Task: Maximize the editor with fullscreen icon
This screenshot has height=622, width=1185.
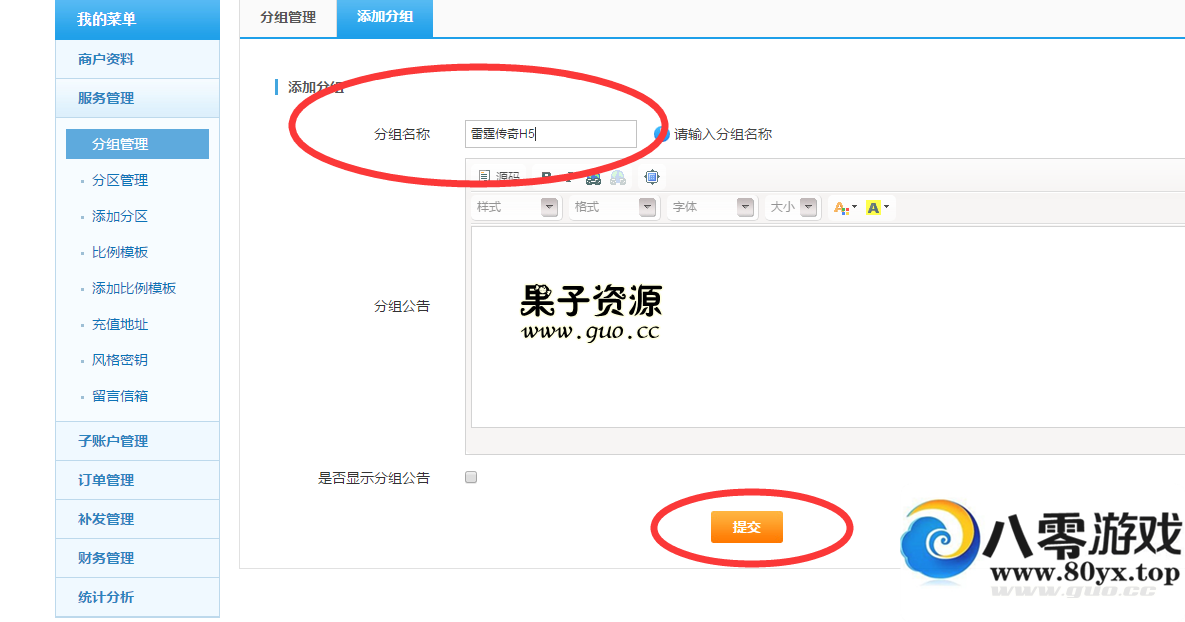Action: click(x=652, y=177)
